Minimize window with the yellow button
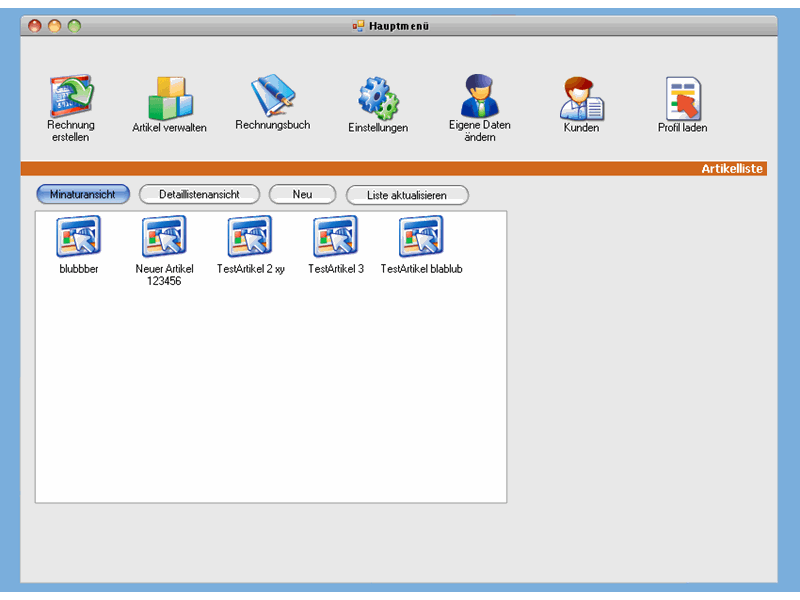 point(55,26)
